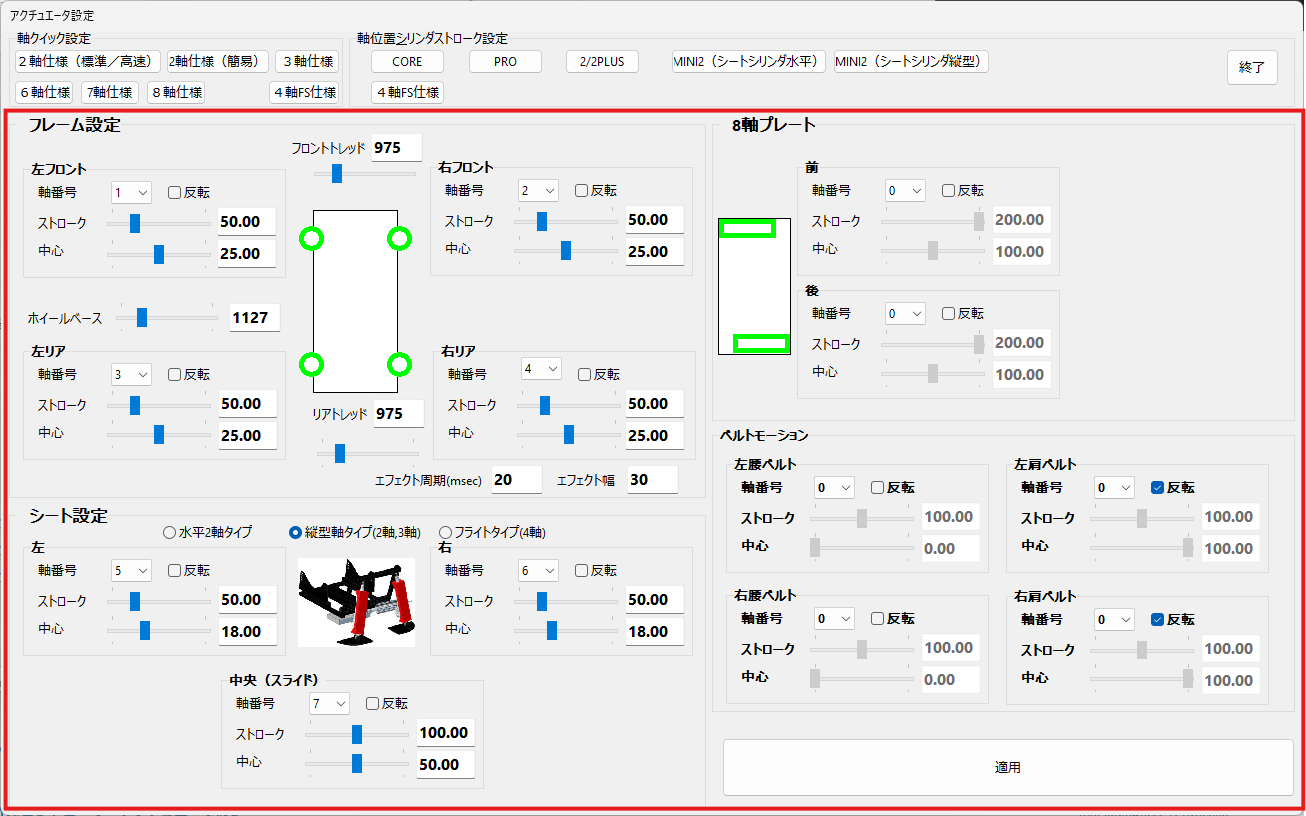
Task: Expand 軸番号 dropdown in 中央（スライド）
Action: [329, 704]
